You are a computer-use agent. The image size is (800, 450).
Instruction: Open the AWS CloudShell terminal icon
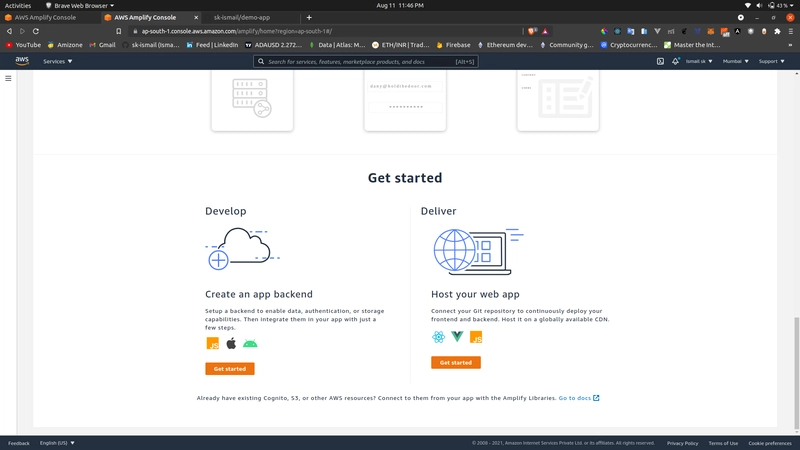pyautogui.click(x=660, y=61)
